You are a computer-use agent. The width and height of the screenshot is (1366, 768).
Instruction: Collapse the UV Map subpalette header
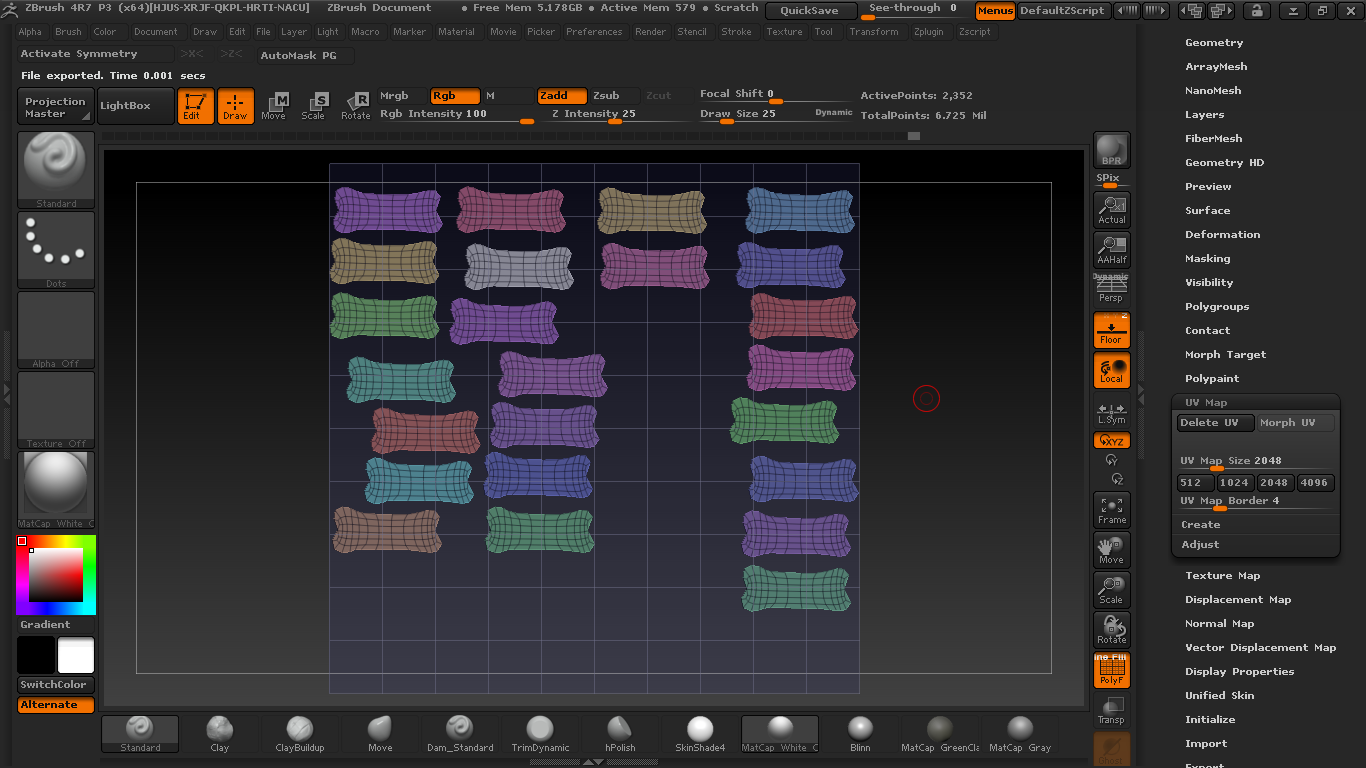point(1206,403)
